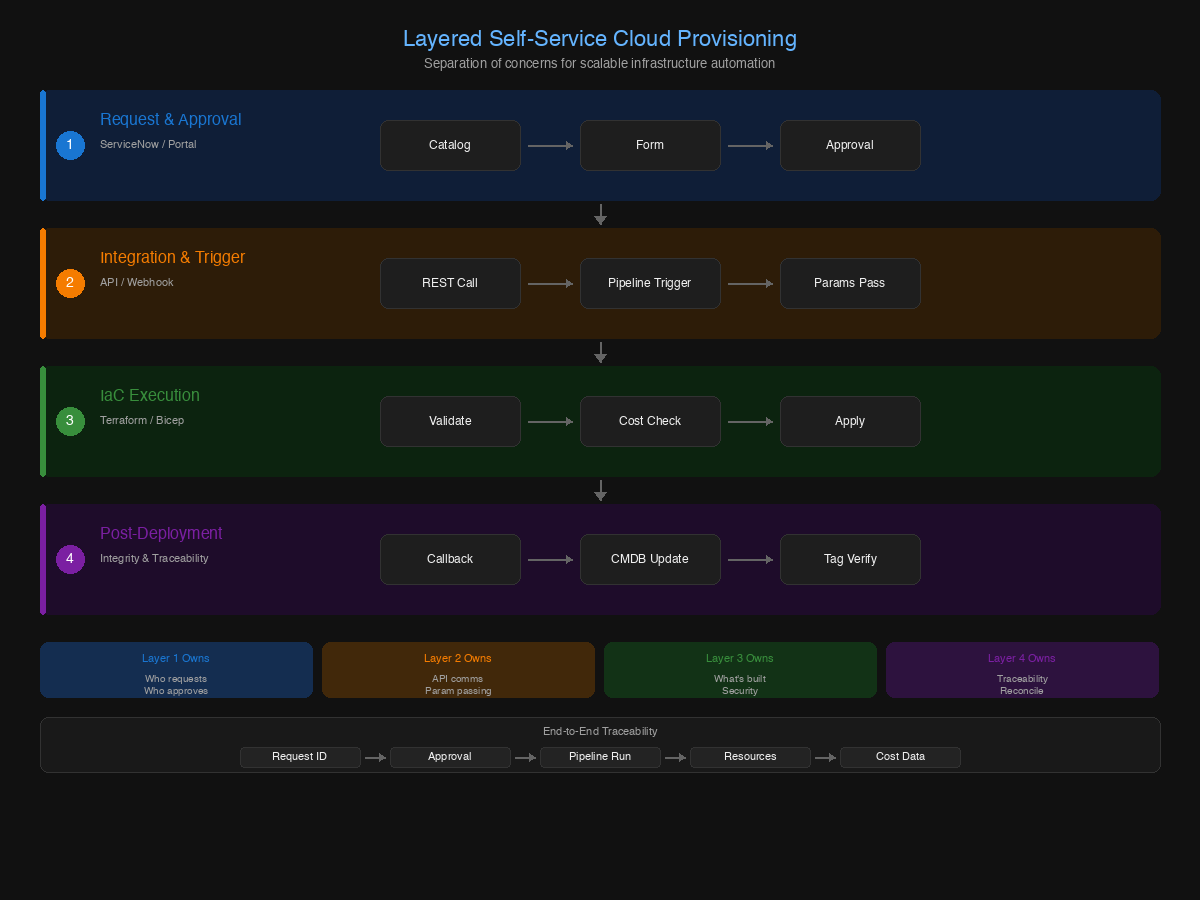Image resolution: width=1200 pixels, height=900 pixels.
Task: Click the numbered circle 1 badge
Action: [70, 145]
